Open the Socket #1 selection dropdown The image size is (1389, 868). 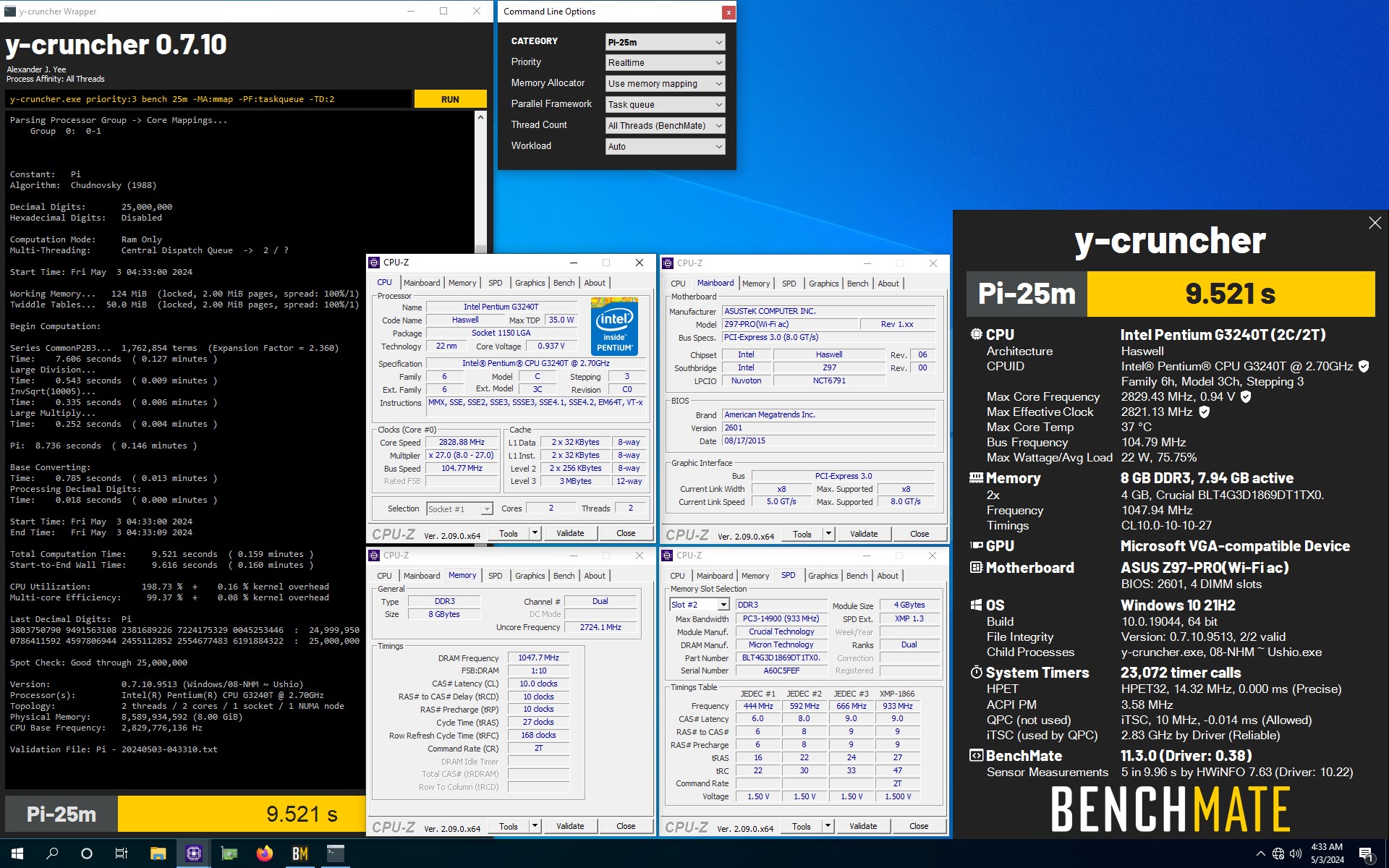(x=459, y=509)
